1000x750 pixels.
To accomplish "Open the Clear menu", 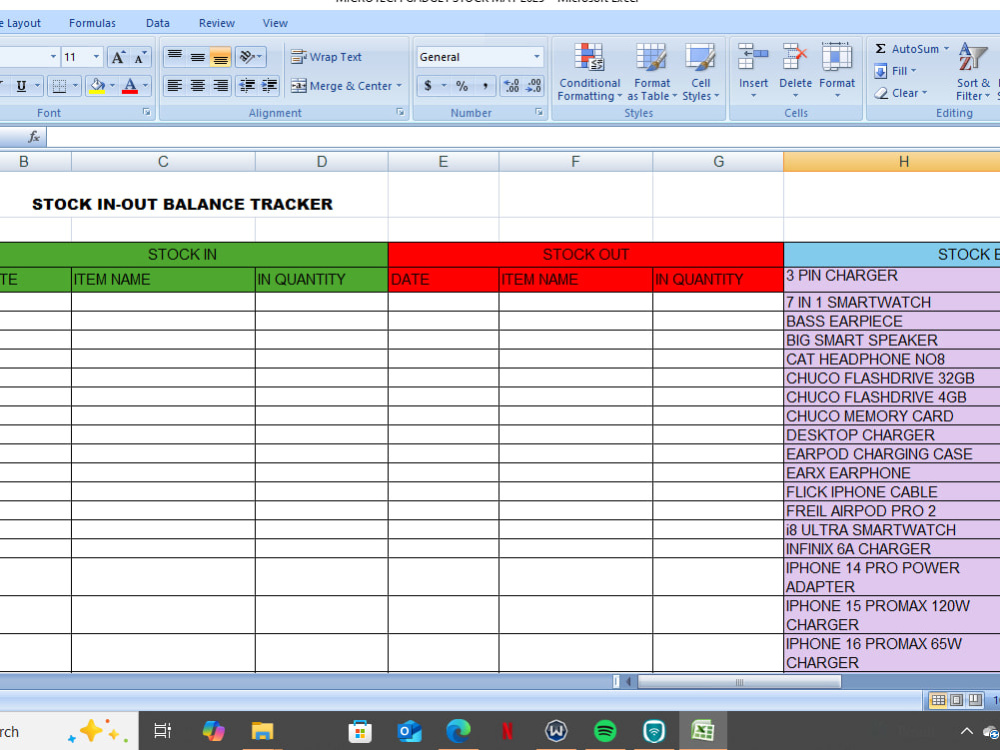I will (x=900, y=93).
